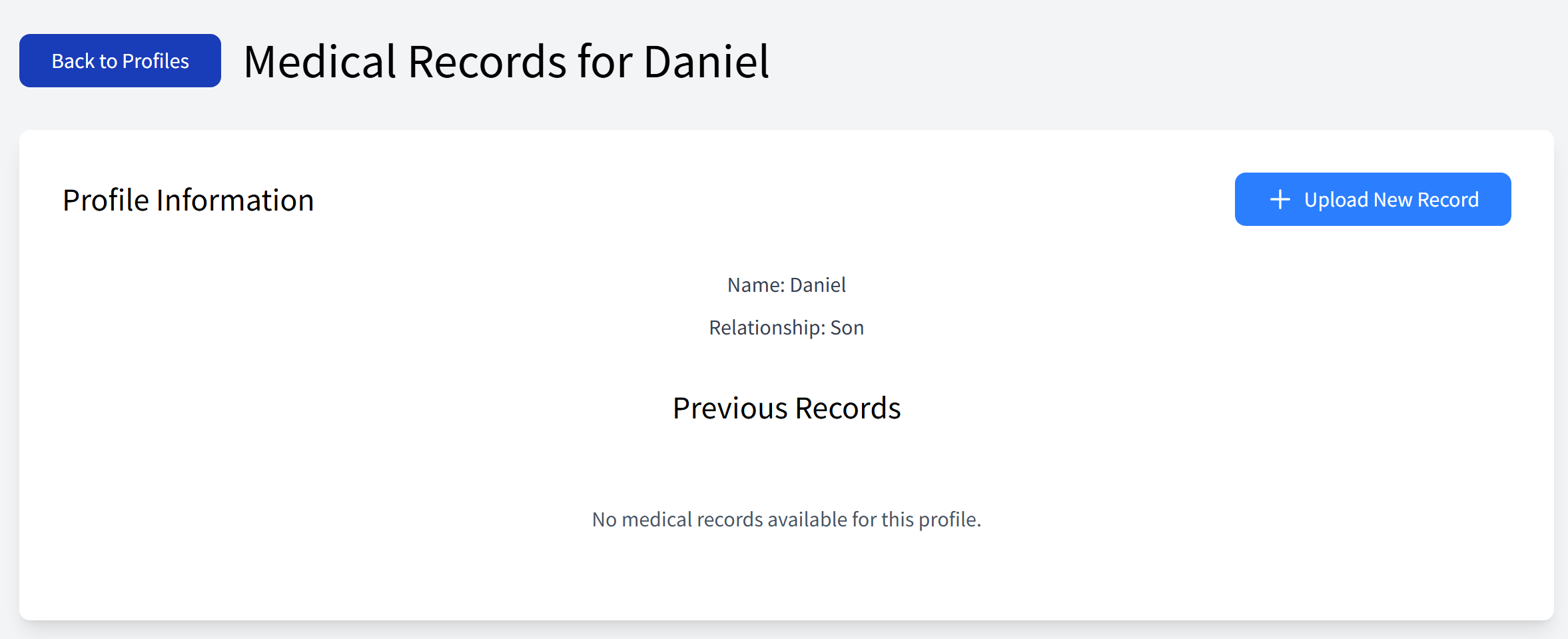This screenshot has height=639, width=1568.
Task: Click the no medical records message
Action: [786, 519]
